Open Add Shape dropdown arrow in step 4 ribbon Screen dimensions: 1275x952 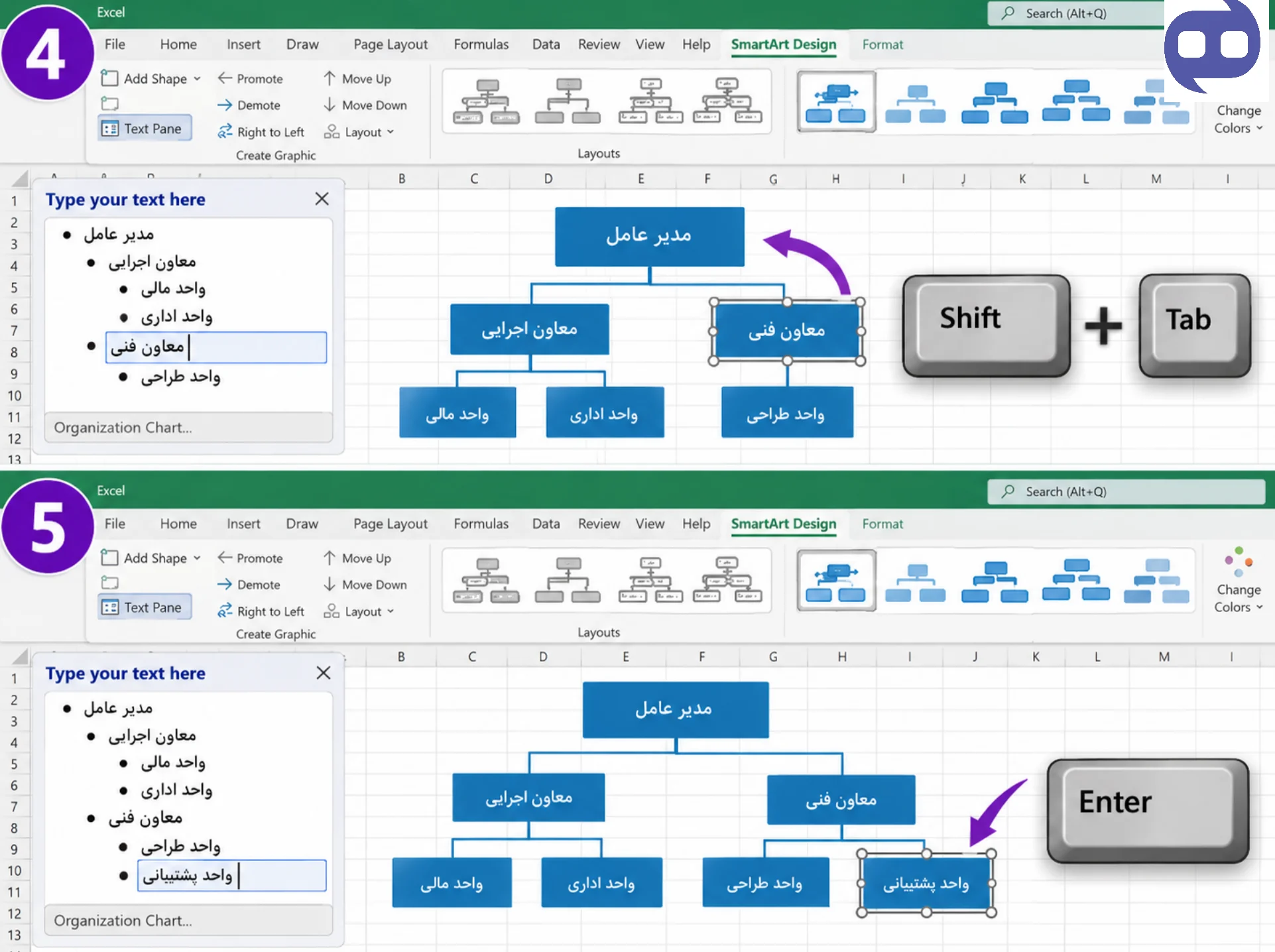(197, 79)
